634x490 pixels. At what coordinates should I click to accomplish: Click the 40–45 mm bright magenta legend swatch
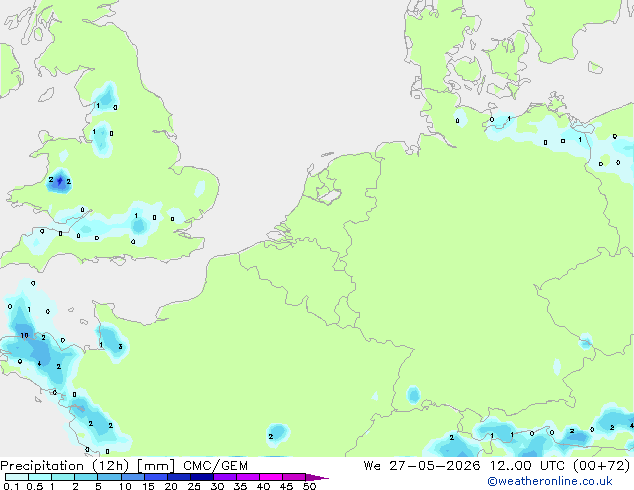coord(271,477)
